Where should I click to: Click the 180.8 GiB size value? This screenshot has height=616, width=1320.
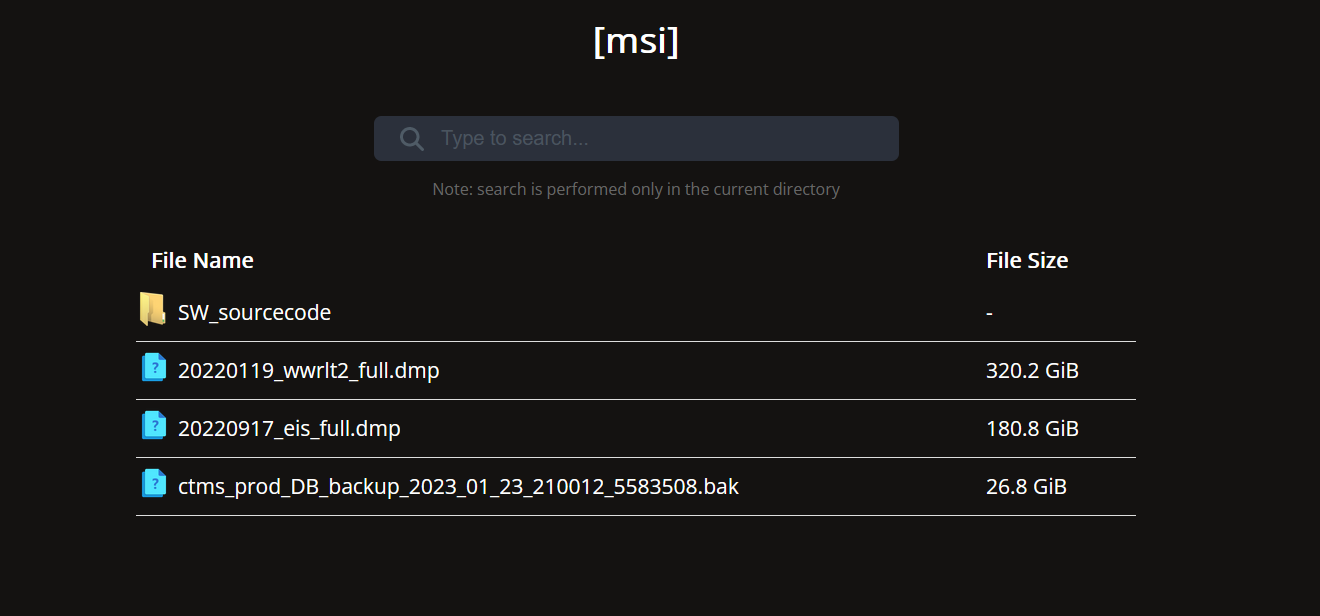coord(1032,428)
